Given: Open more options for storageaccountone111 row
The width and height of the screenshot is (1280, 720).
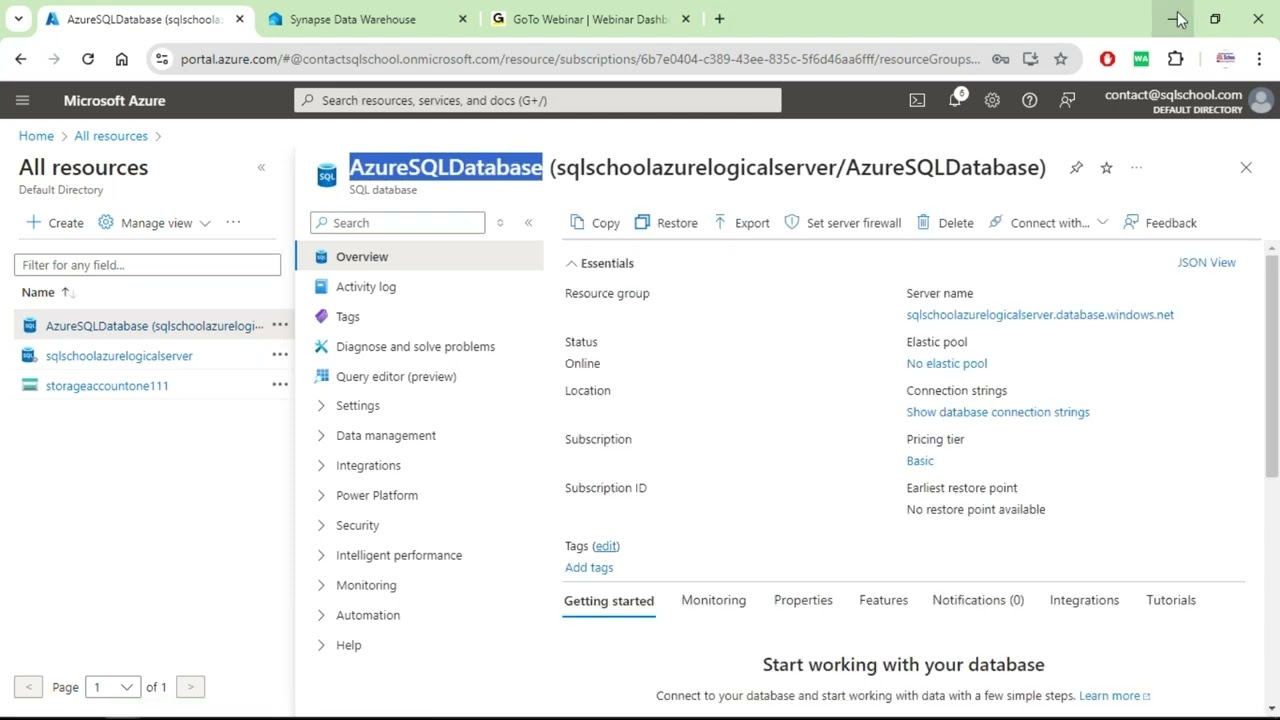Looking at the screenshot, I should click(280, 385).
